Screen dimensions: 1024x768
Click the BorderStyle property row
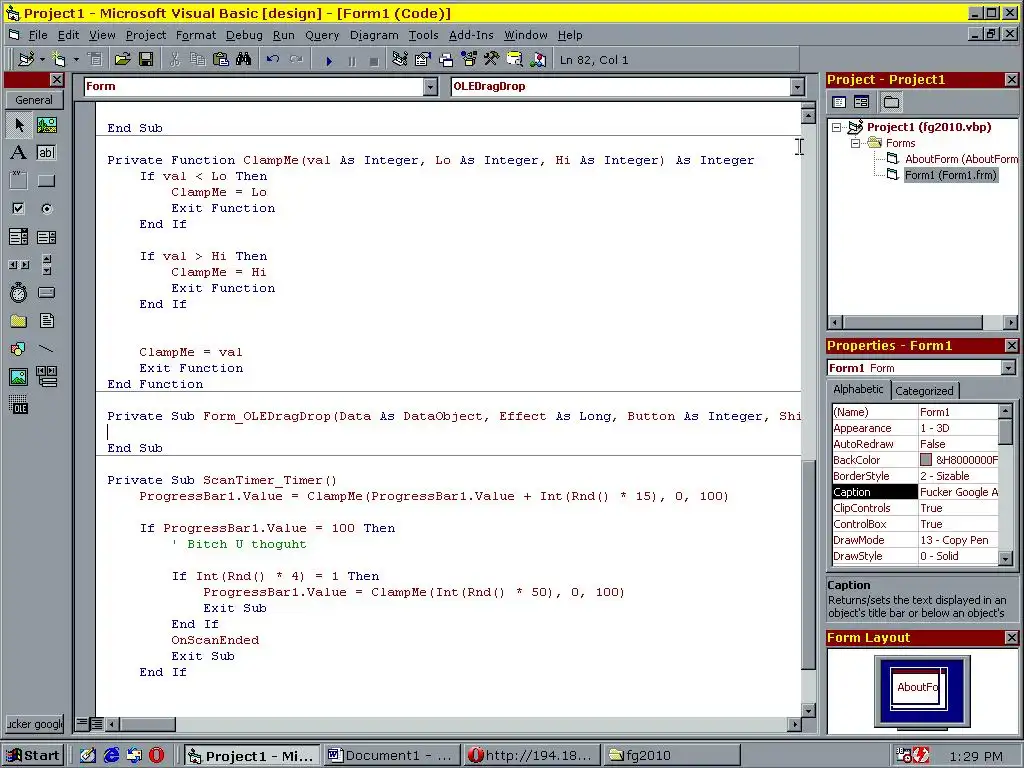tap(915, 476)
